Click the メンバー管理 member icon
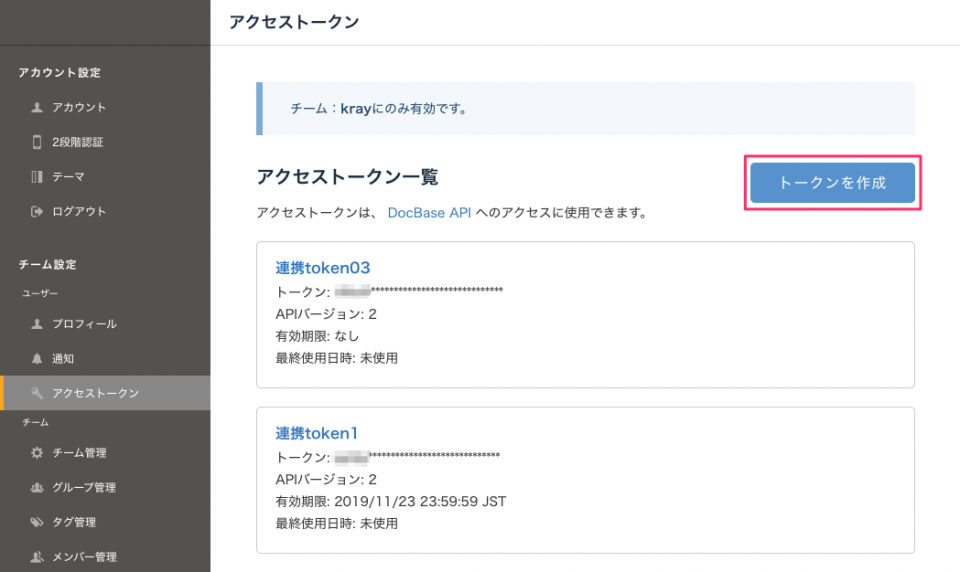This screenshot has width=960, height=572. [37, 557]
